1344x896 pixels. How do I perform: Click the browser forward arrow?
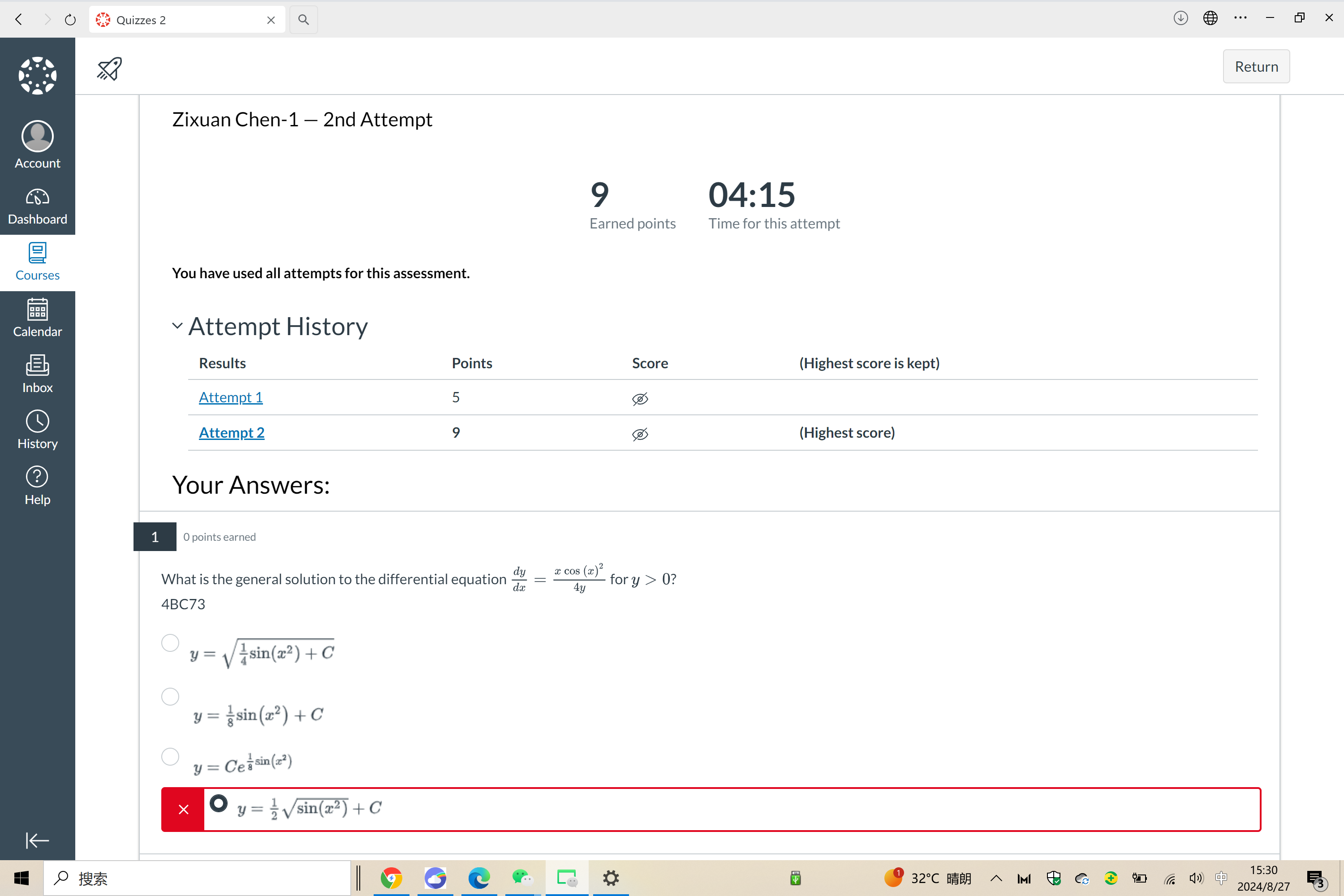pos(47,19)
